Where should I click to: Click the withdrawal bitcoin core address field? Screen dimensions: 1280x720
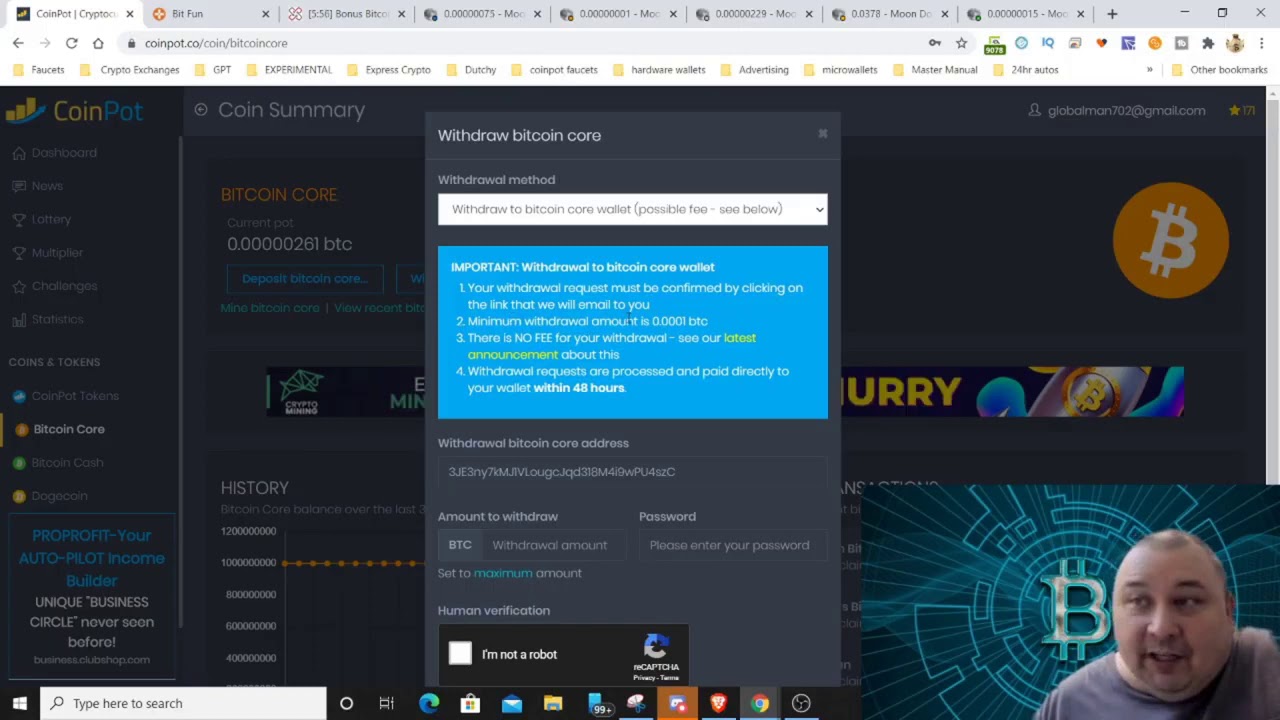click(632, 472)
